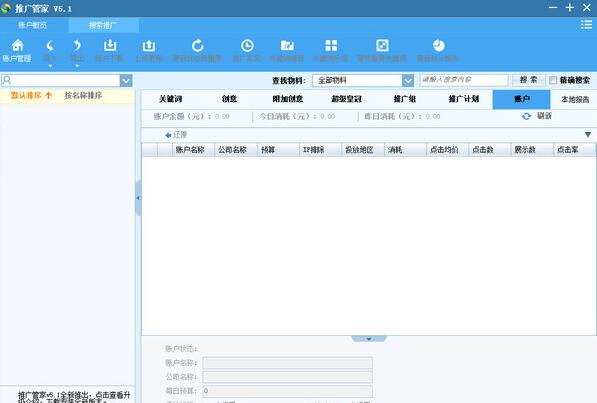Viewport: 597px width, 403px height.
Task: Switch to the 关键词 tab
Action: [171, 99]
